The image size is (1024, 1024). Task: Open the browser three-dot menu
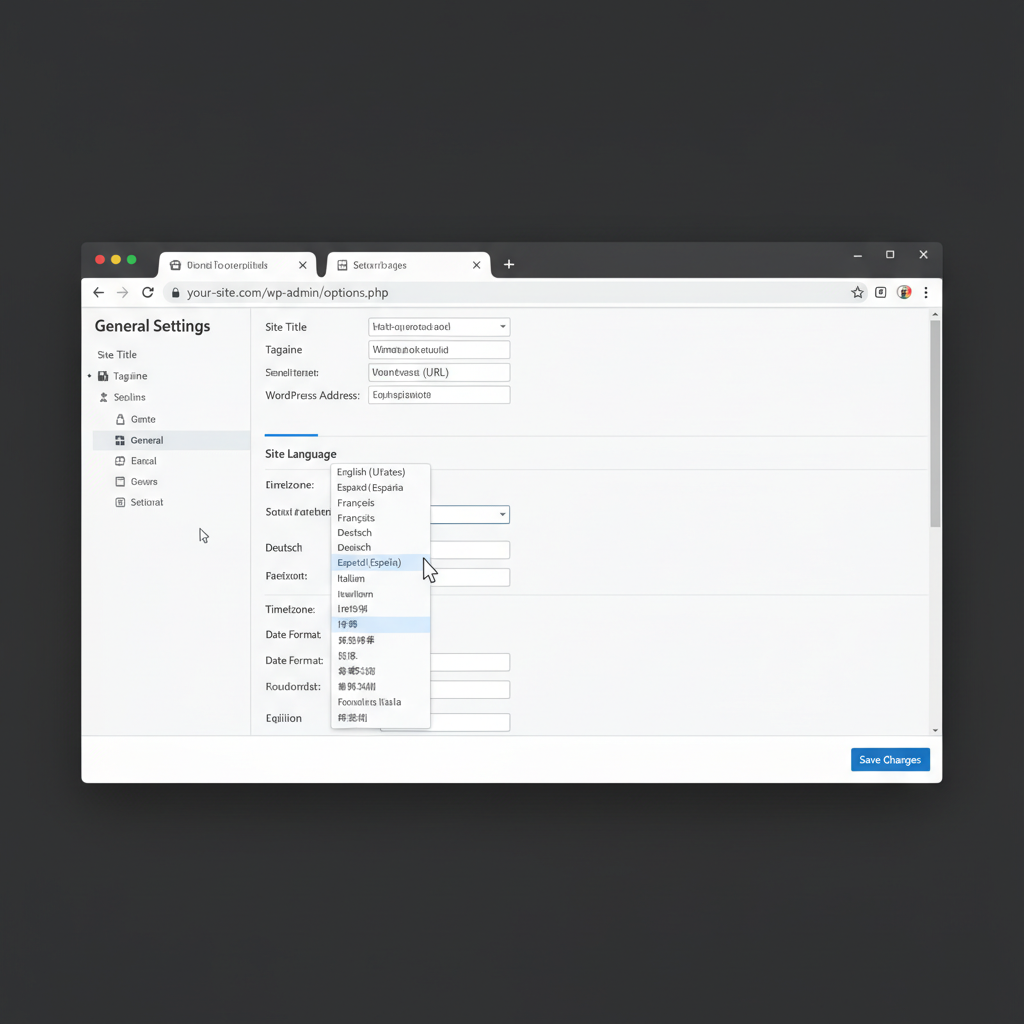[x=926, y=293]
